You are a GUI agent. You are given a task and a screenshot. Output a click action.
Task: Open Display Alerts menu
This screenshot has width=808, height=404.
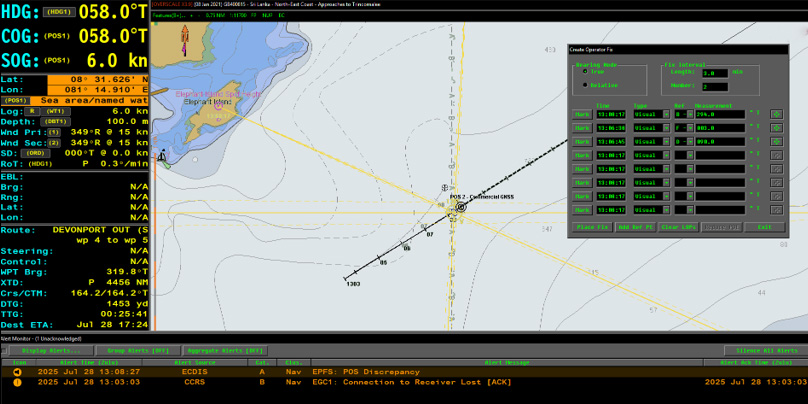click(x=50, y=351)
